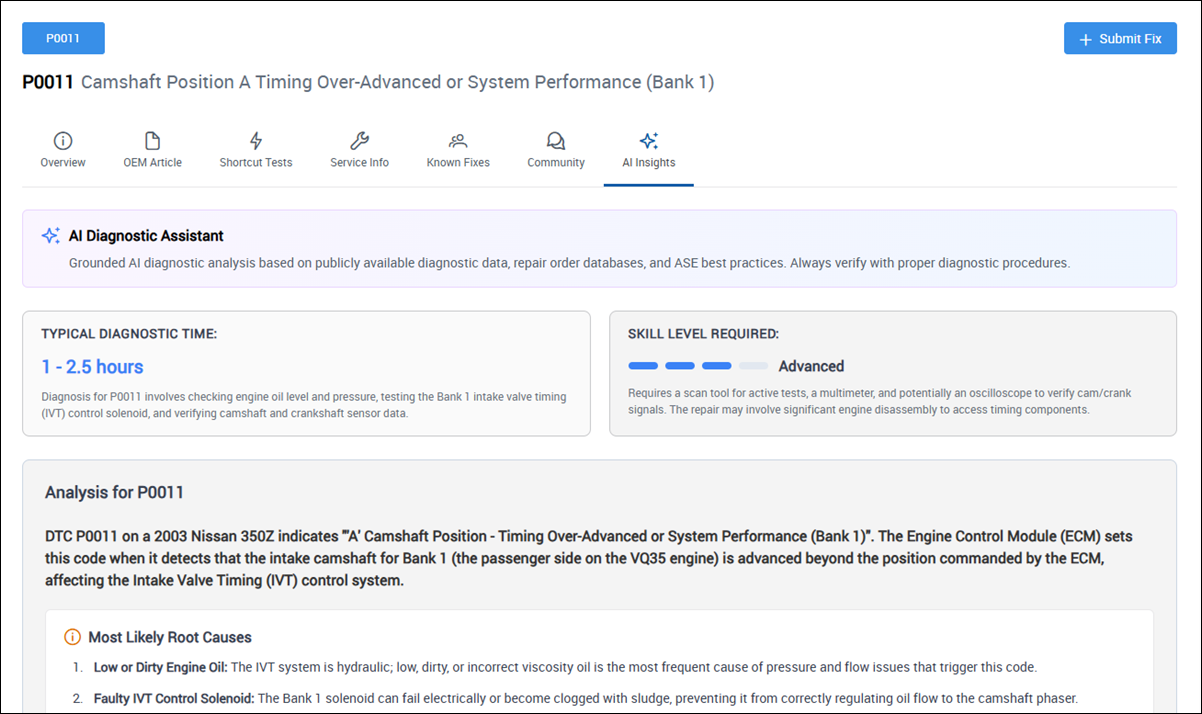Image resolution: width=1202 pixels, height=714 pixels.
Task: Open the Known Fixes tab
Action: coord(458,150)
